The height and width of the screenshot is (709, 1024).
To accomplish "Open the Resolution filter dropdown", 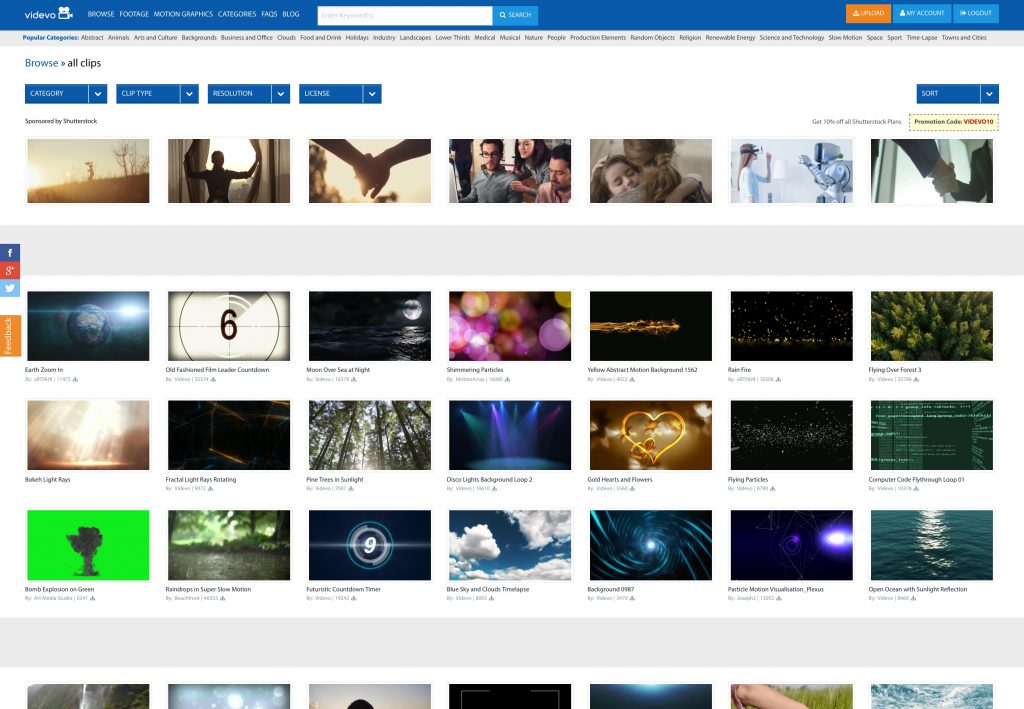I will 249,93.
